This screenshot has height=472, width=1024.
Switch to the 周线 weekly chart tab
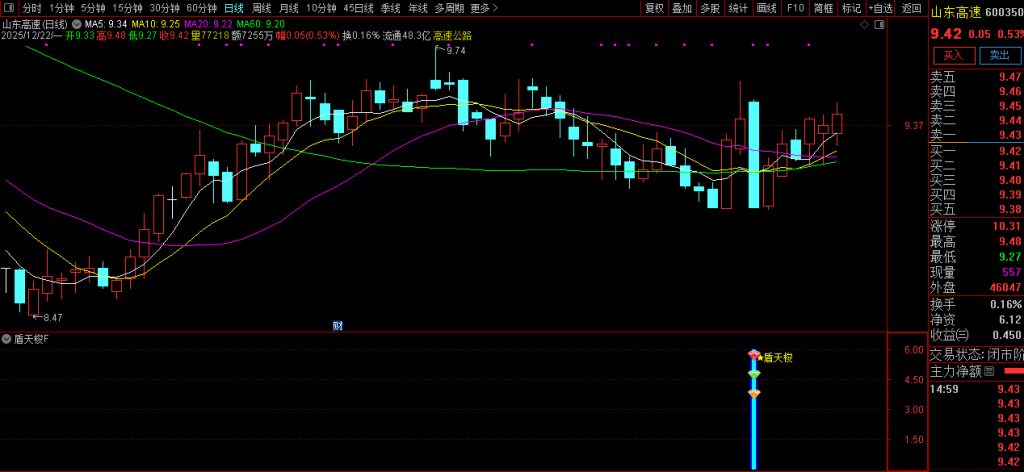click(x=261, y=7)
